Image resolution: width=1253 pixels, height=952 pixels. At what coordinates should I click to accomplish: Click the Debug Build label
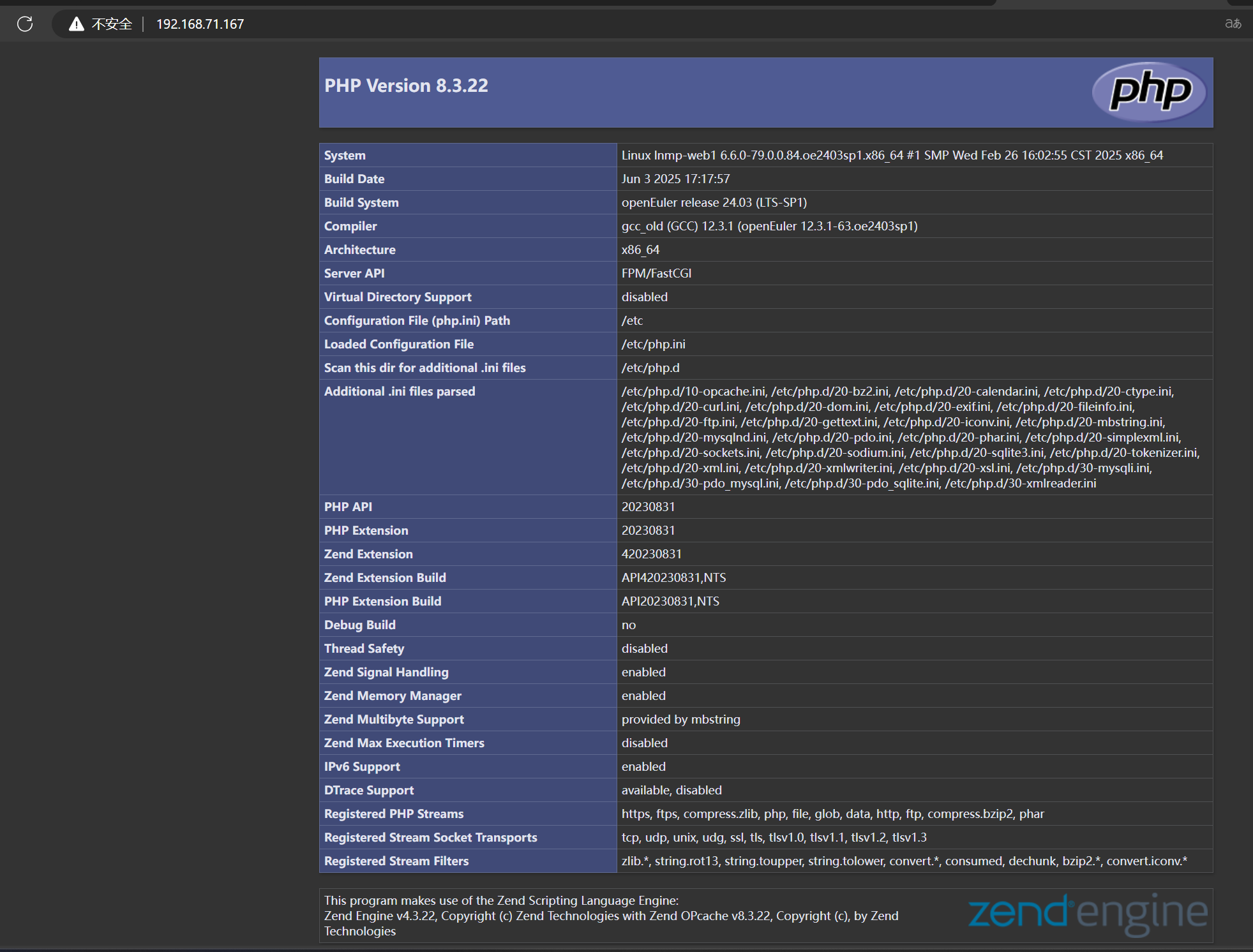click(360, 625)
